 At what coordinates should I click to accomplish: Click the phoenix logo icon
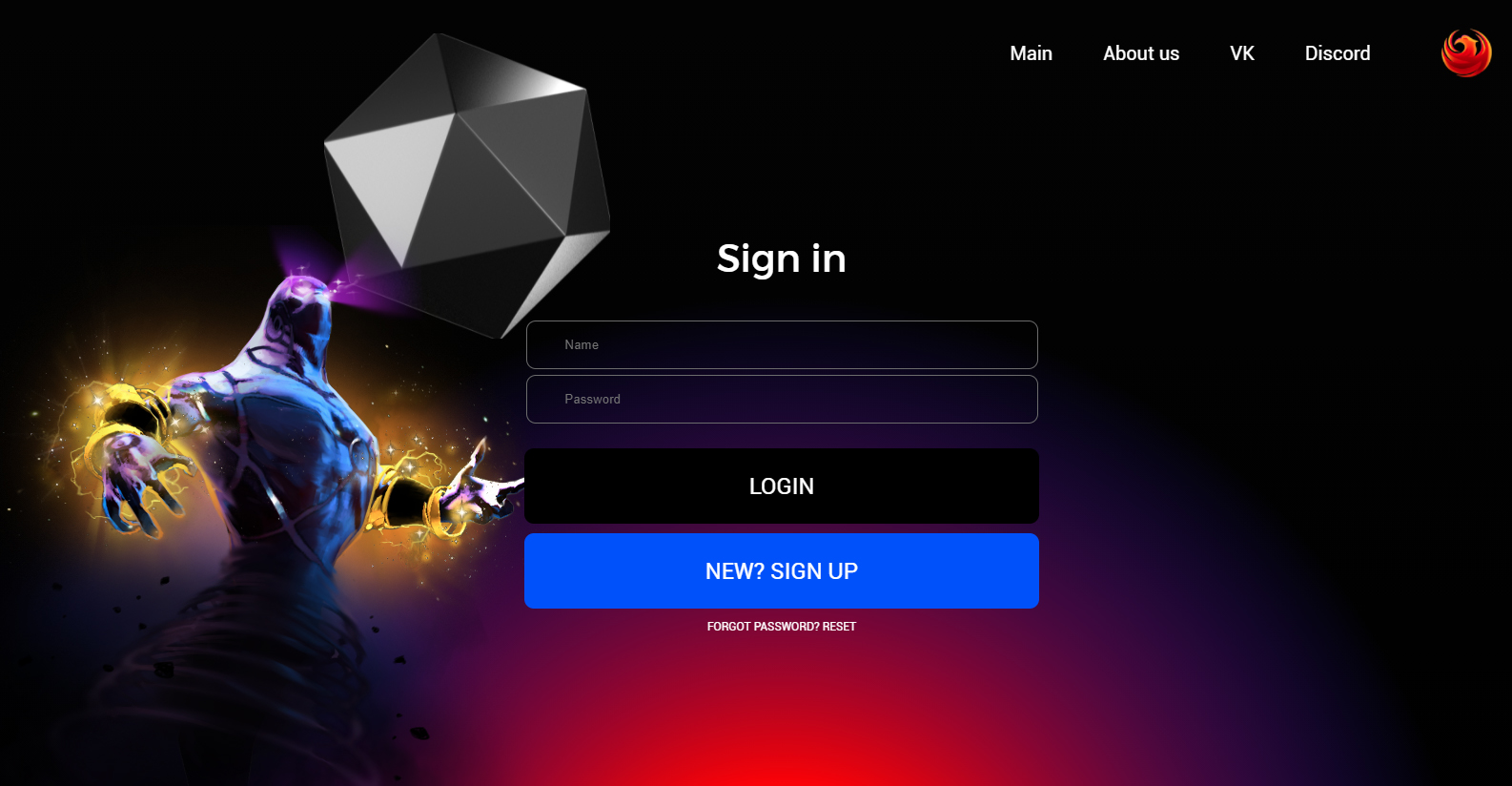pos(1466,52)
